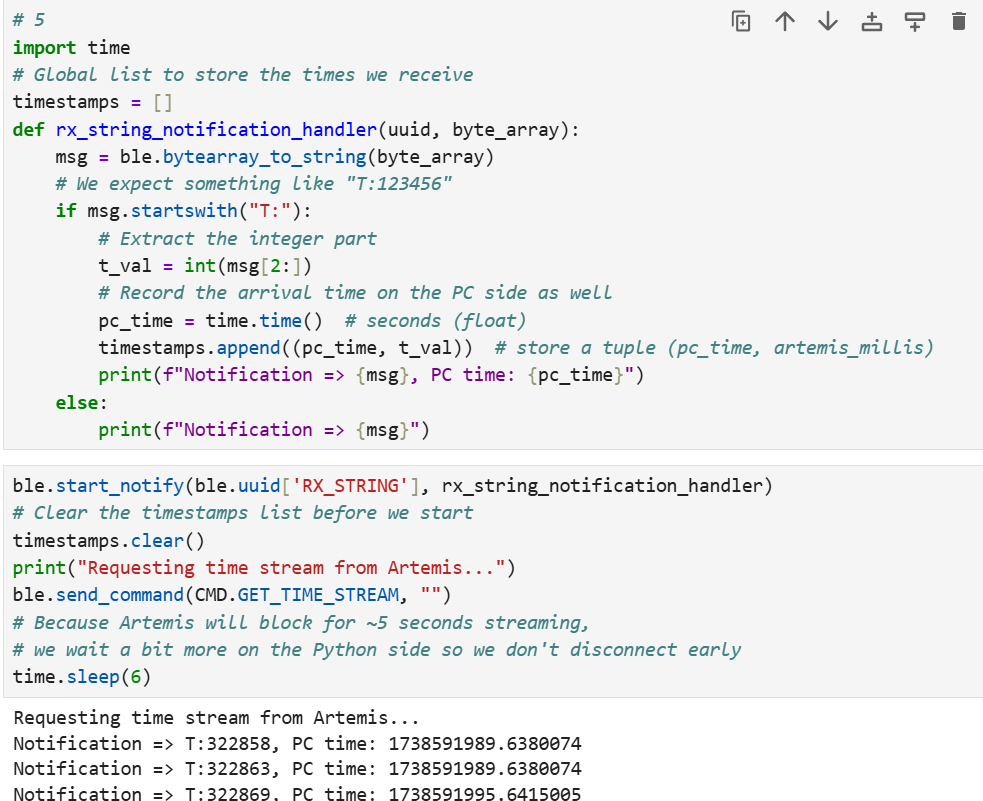Click the ble.send_command(CMD.GET_TIME_STREAM) line
Image resolution: width=983 pixels, height=801 pixels.
tap(232, 595)
